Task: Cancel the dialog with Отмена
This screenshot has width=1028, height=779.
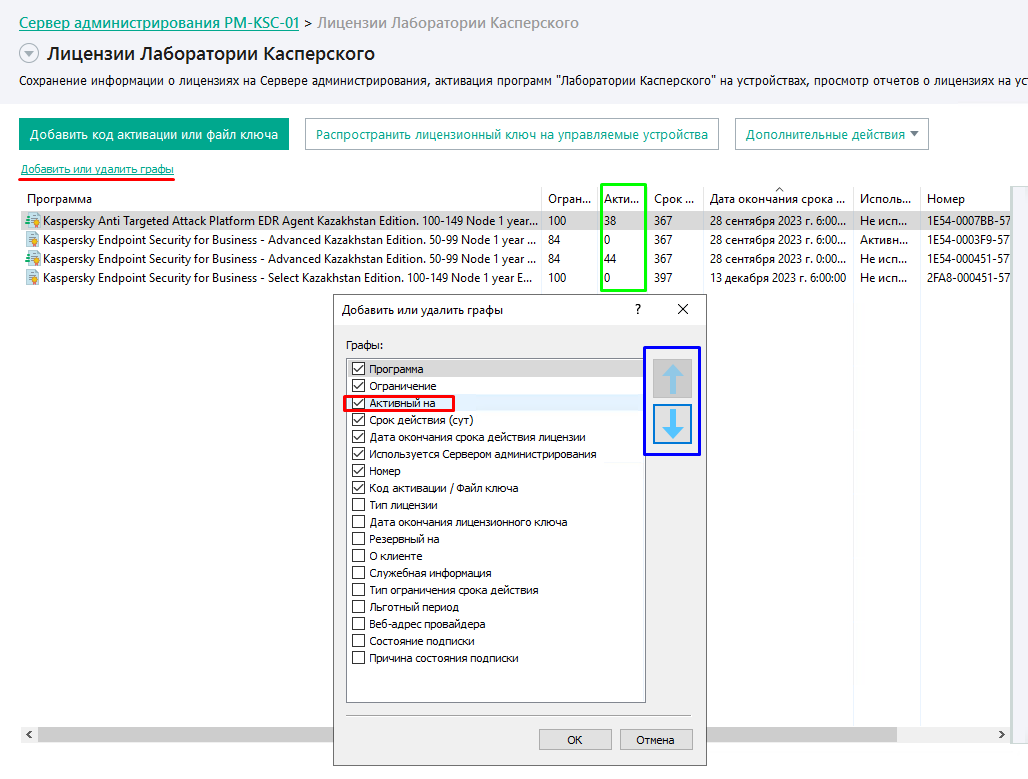Action: [x=656, y=740]
